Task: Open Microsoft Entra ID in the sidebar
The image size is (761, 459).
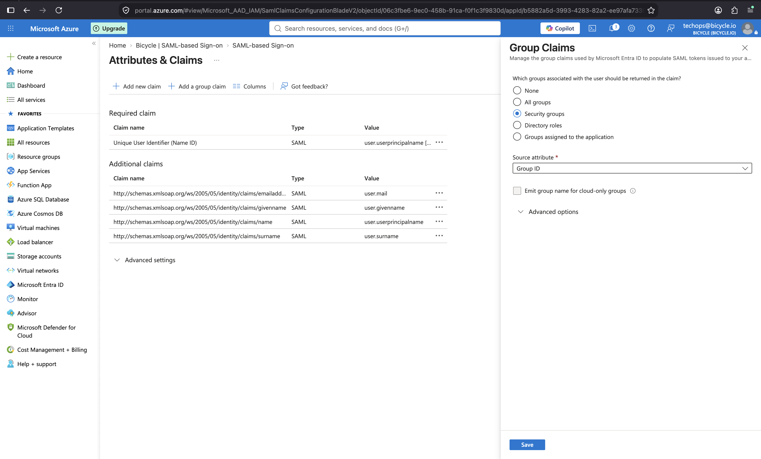Action: (x=35, y=285)
